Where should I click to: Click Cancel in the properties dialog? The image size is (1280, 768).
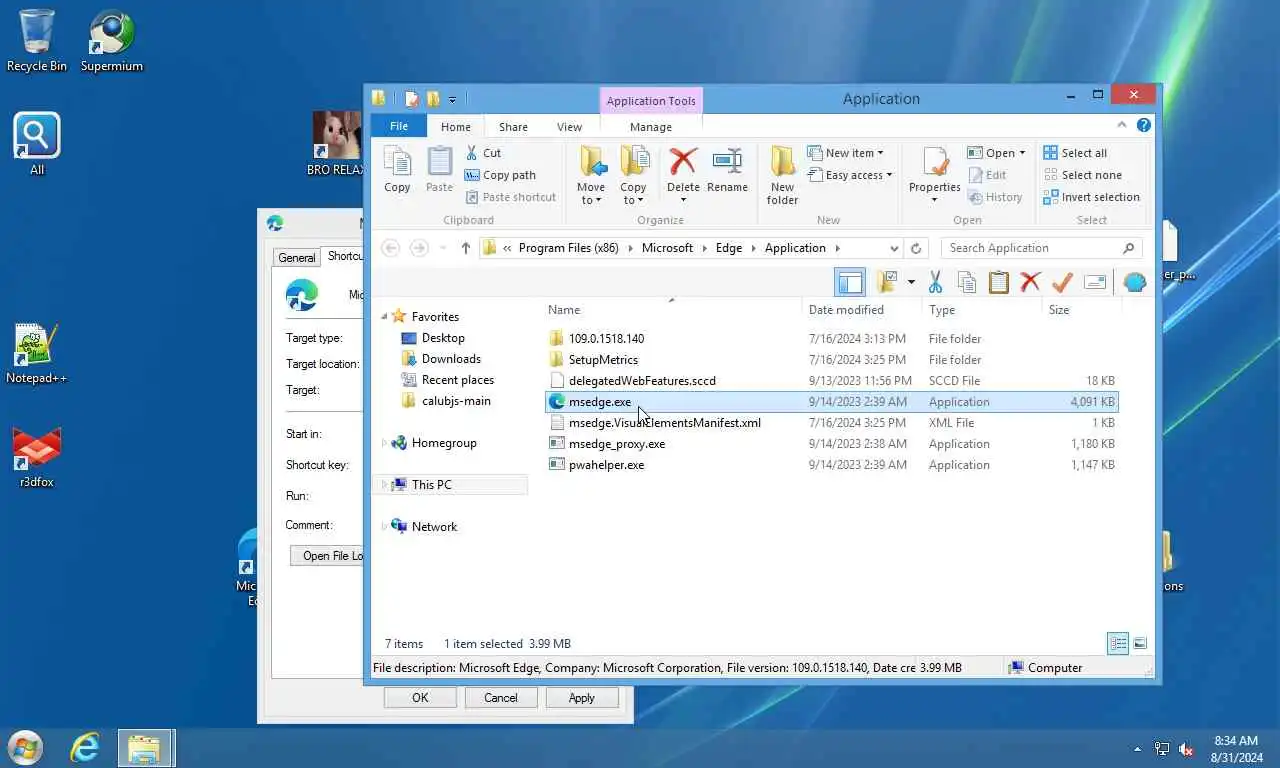[x=501, y=698]
